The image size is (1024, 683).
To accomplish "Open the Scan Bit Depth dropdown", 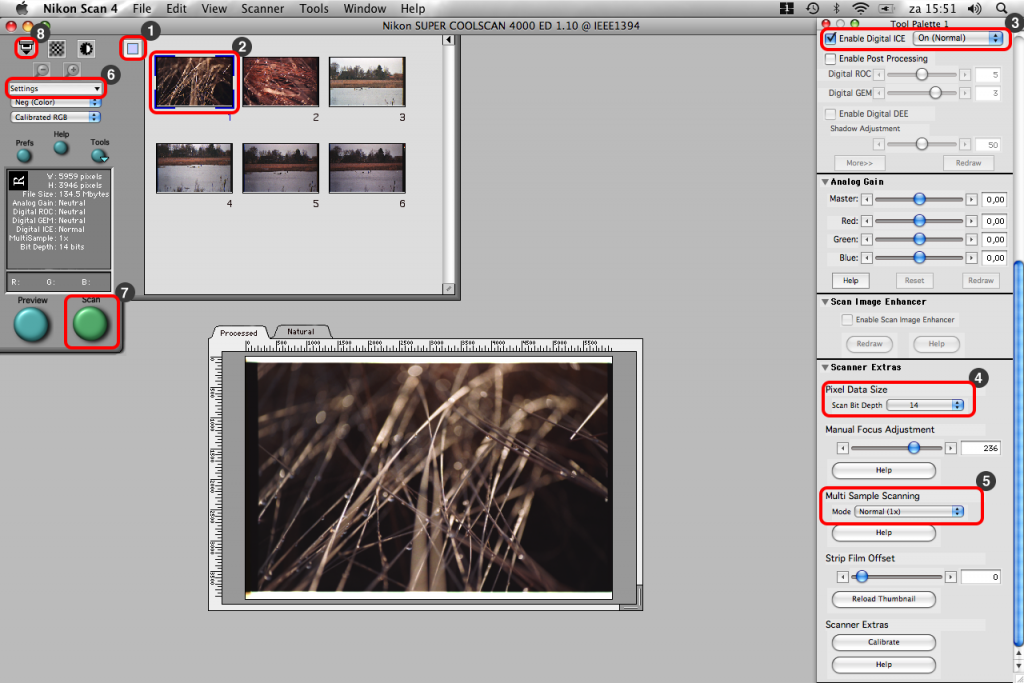I will [x=925, y=405].
